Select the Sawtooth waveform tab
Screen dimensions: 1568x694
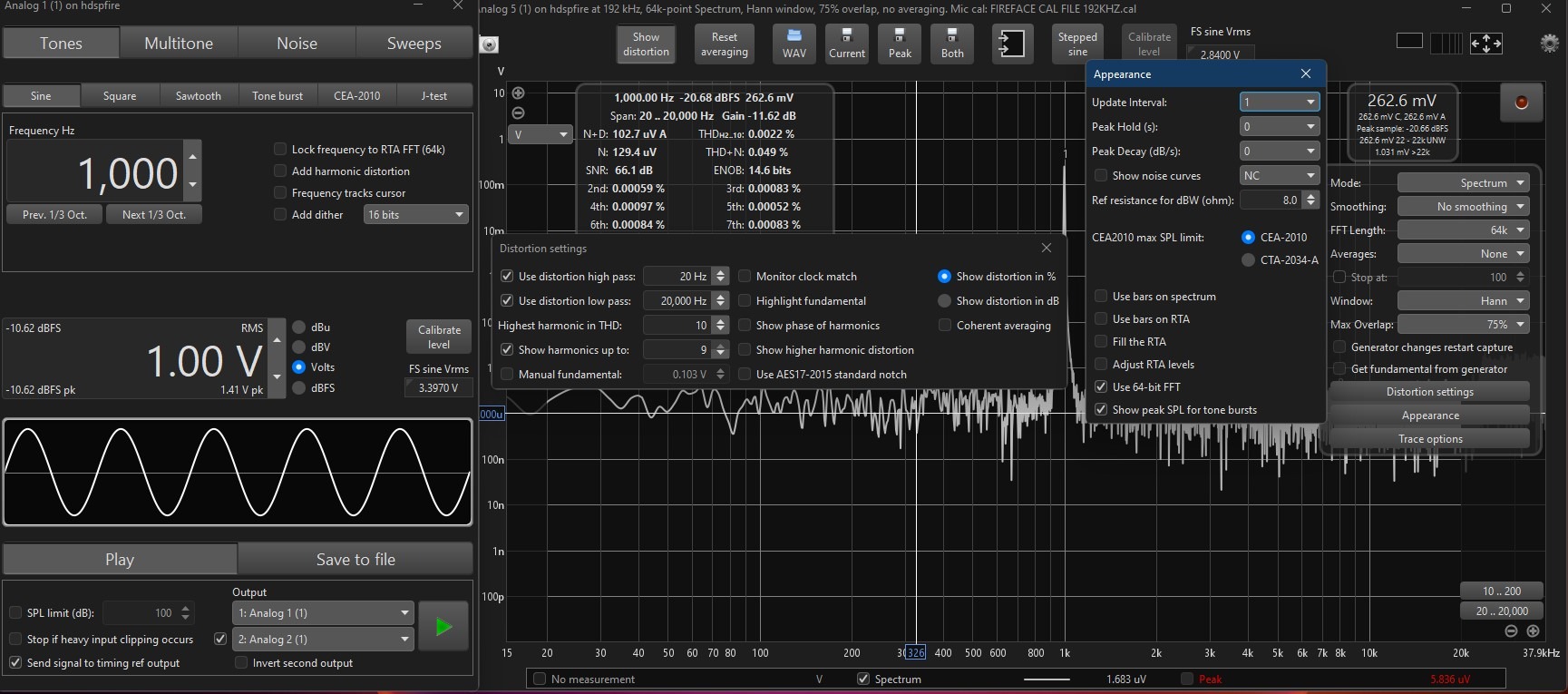tap(199, 95)
